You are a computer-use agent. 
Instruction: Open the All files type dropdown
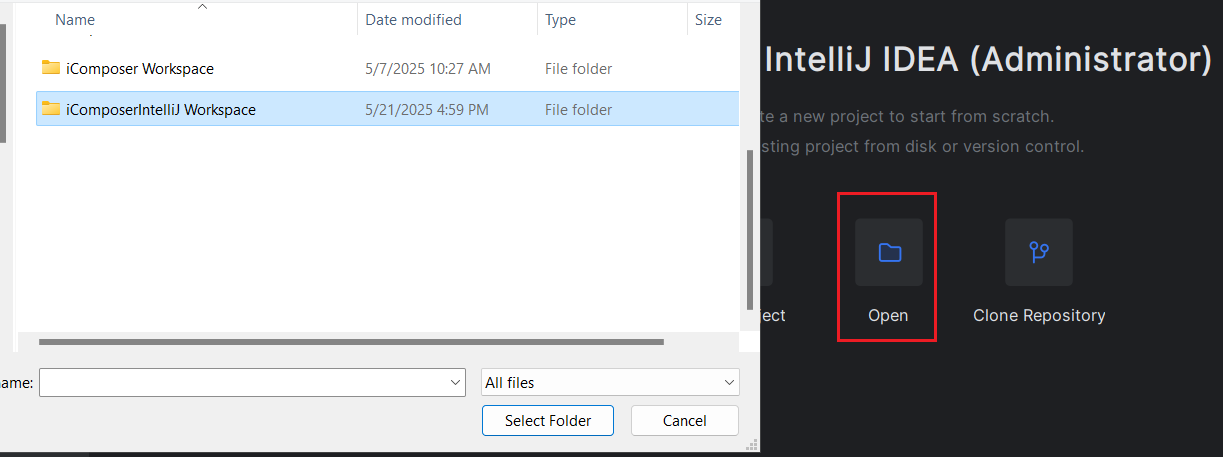610,382
